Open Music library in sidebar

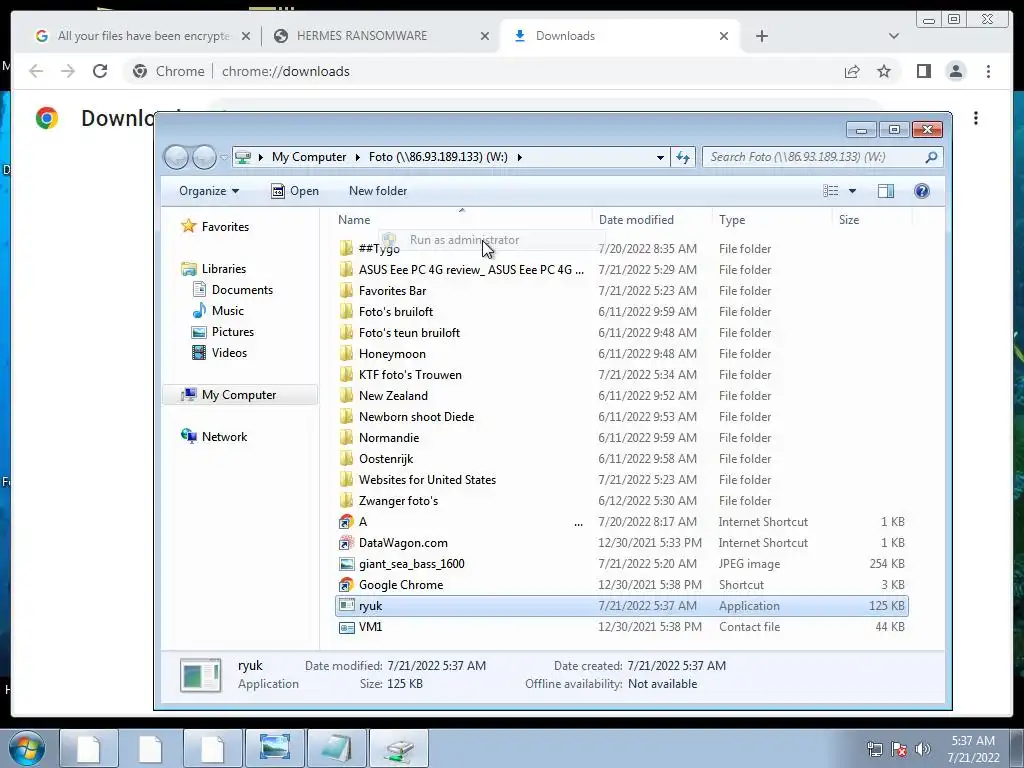[x=218, y=311]
